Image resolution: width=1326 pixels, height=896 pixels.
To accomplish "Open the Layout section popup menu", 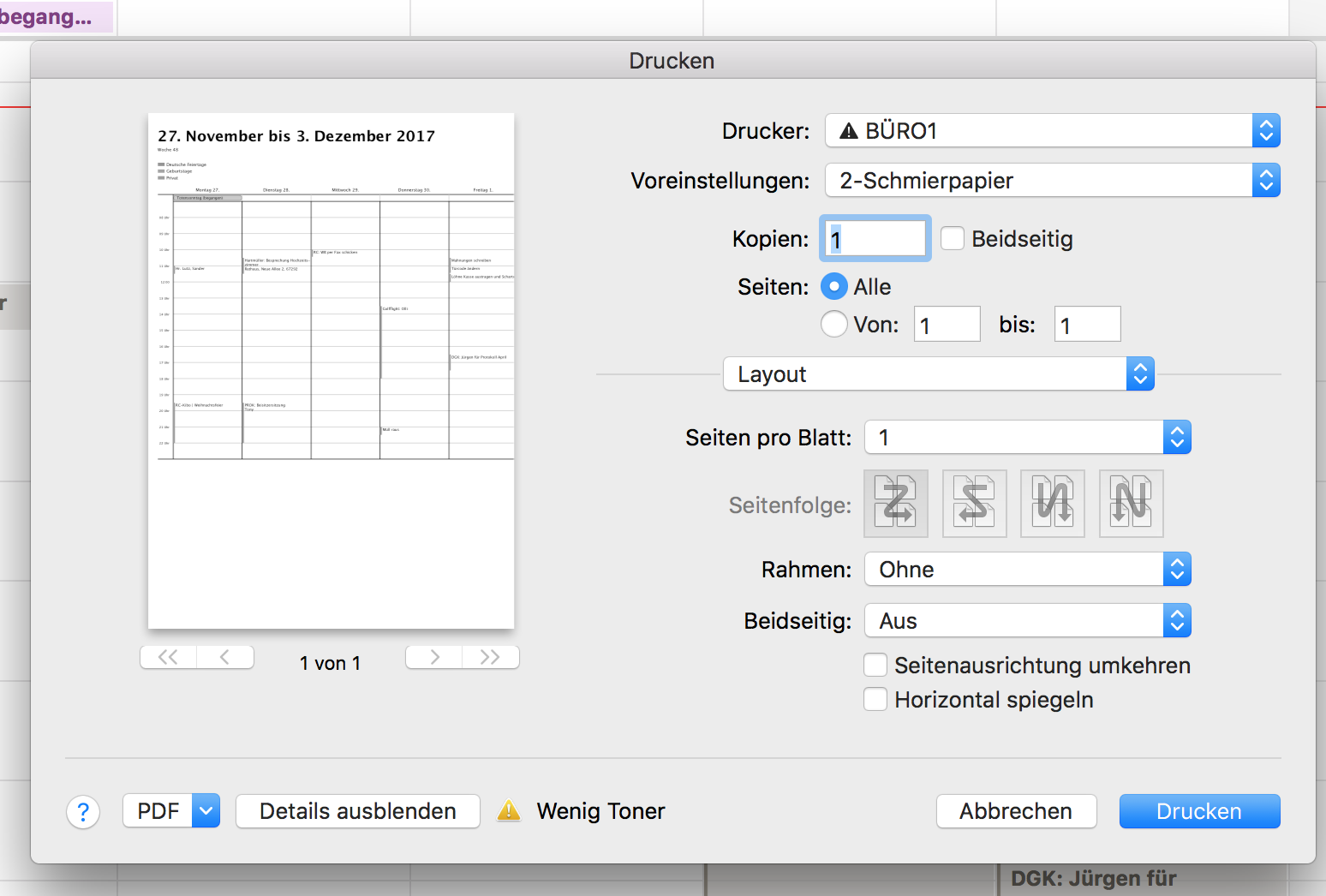I will 938,373.
